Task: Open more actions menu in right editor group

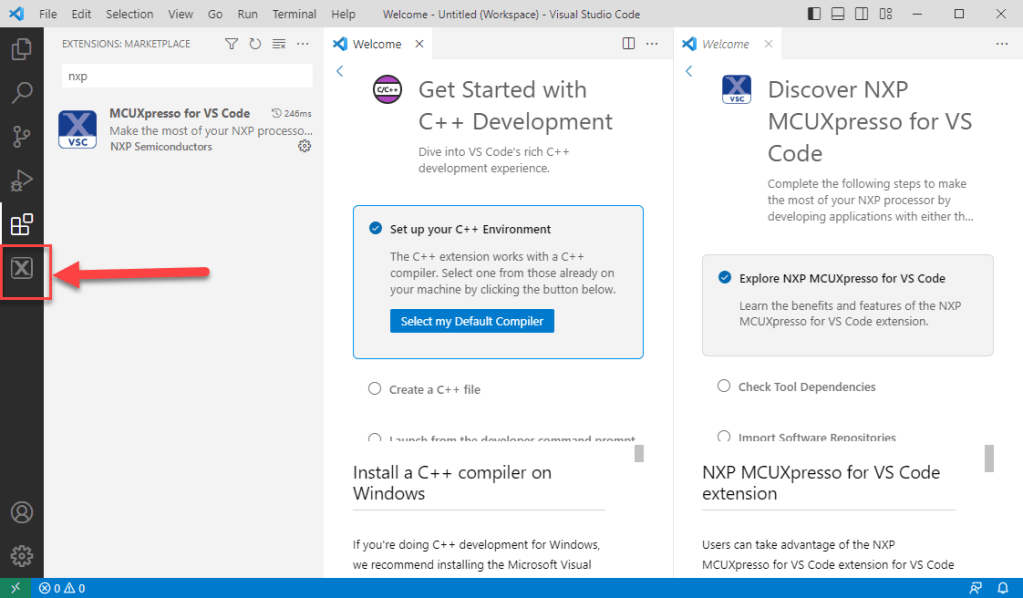Action: tap(1001, 44)
